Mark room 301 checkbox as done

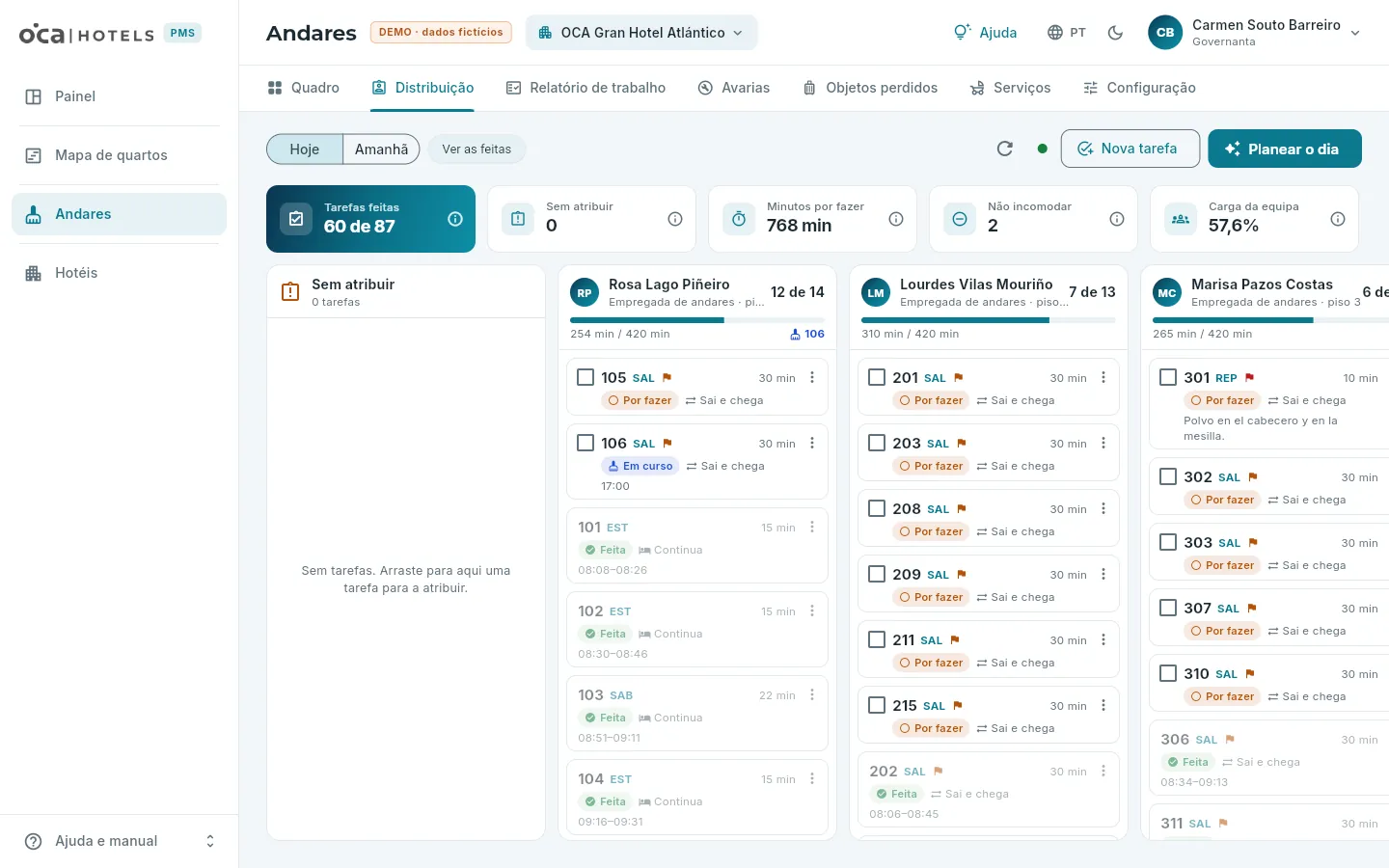[1168, 377]
